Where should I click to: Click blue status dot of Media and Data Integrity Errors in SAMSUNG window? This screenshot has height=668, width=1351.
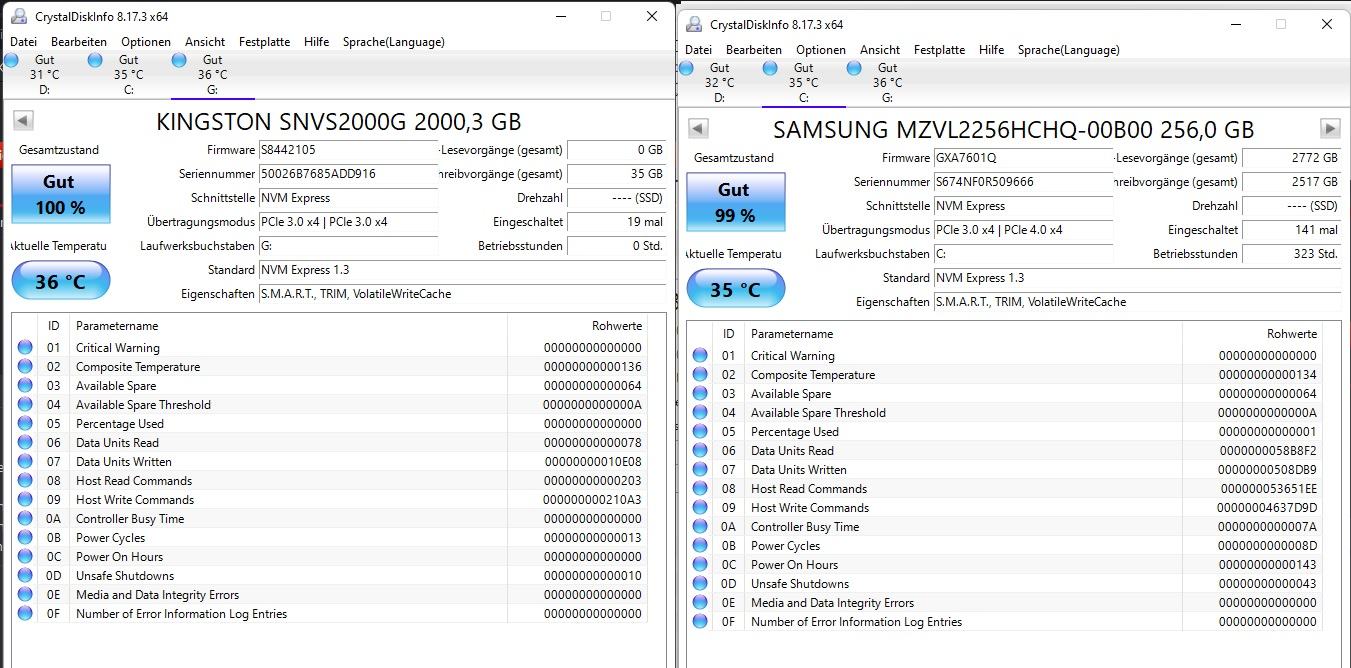700,603
